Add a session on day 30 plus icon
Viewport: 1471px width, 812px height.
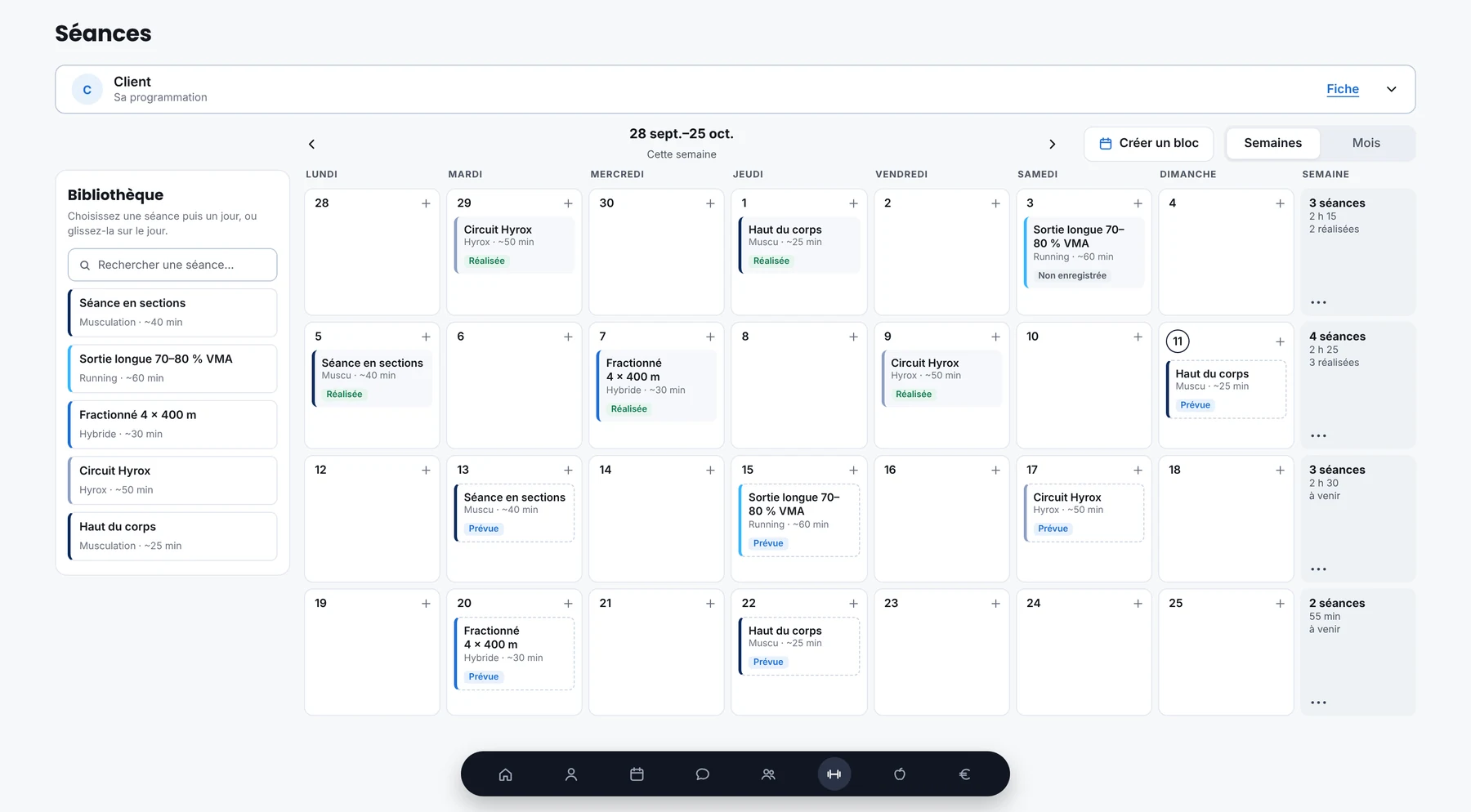pyautogui.click(x=710, y=203)
